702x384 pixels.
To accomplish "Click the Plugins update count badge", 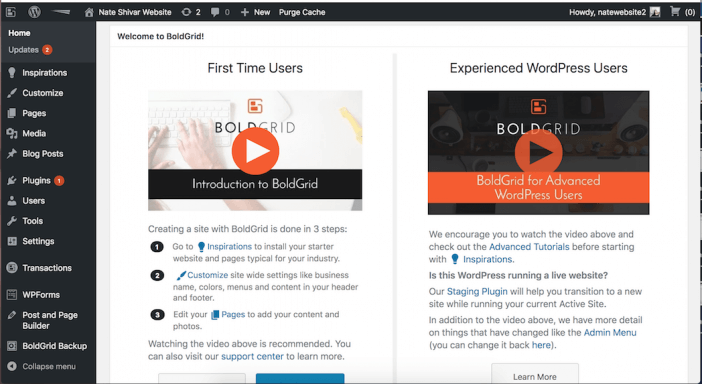I will pos(59,180).
